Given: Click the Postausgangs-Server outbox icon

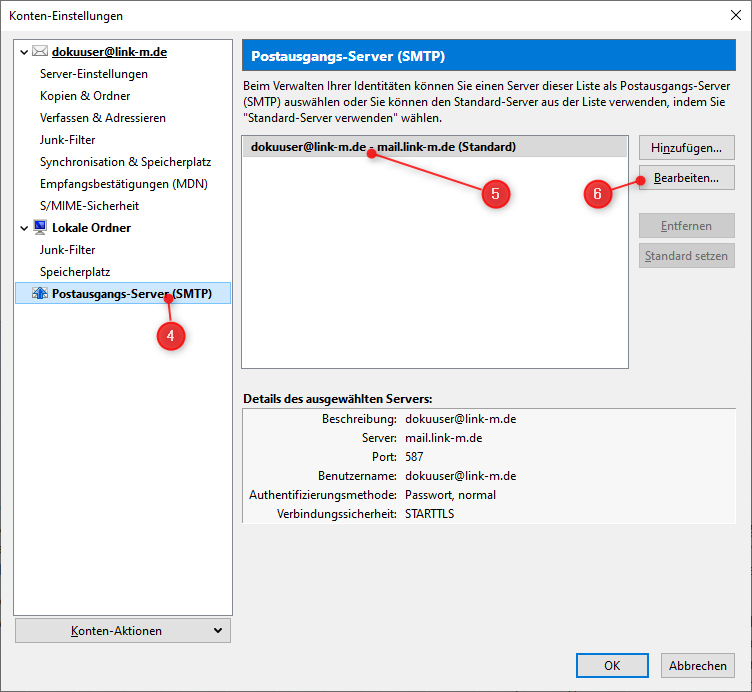Looking at the screenshot, I should coord(40,293).
